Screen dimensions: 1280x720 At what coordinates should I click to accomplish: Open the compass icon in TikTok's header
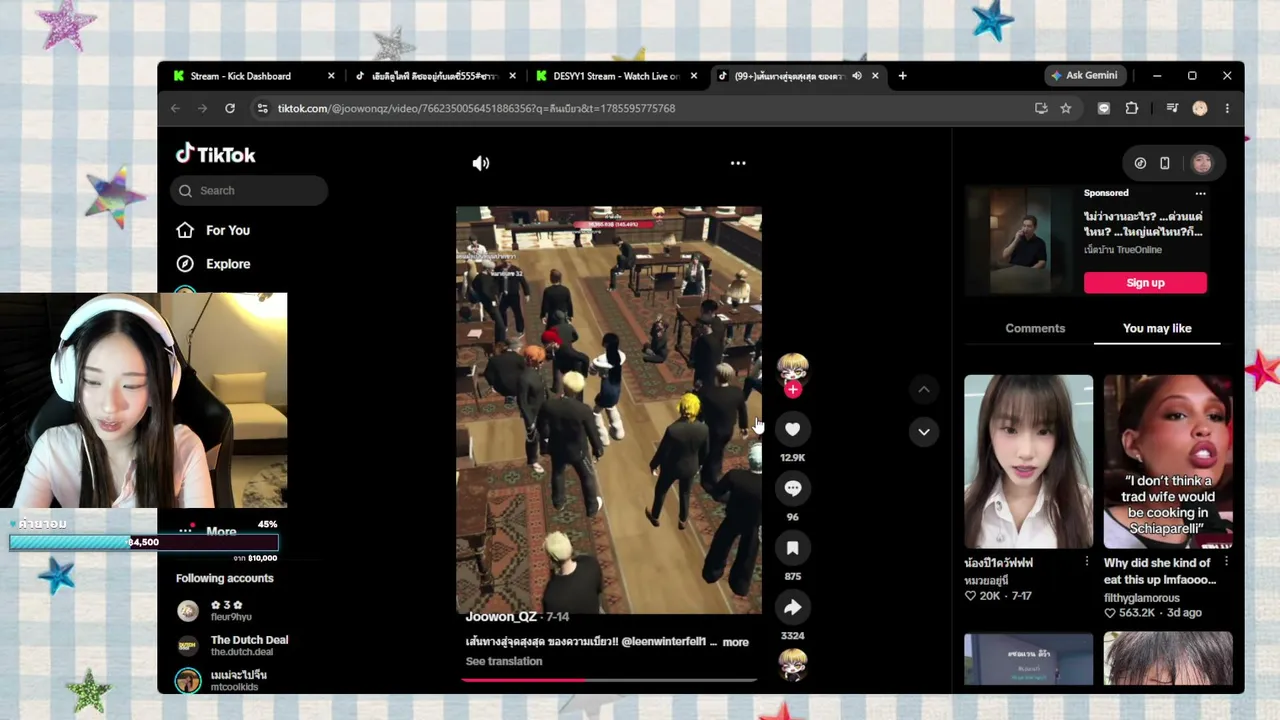(1140, 163)
